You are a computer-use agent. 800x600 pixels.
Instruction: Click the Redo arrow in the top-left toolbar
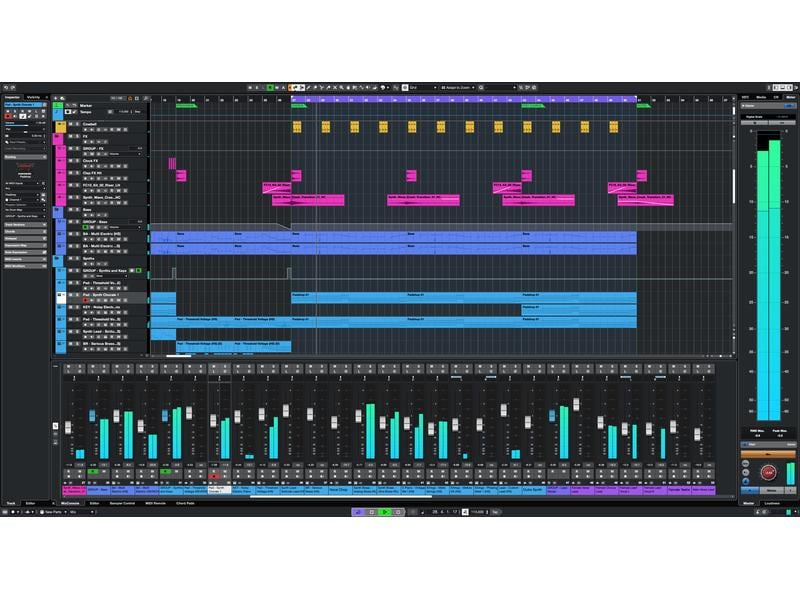[13, 88]
